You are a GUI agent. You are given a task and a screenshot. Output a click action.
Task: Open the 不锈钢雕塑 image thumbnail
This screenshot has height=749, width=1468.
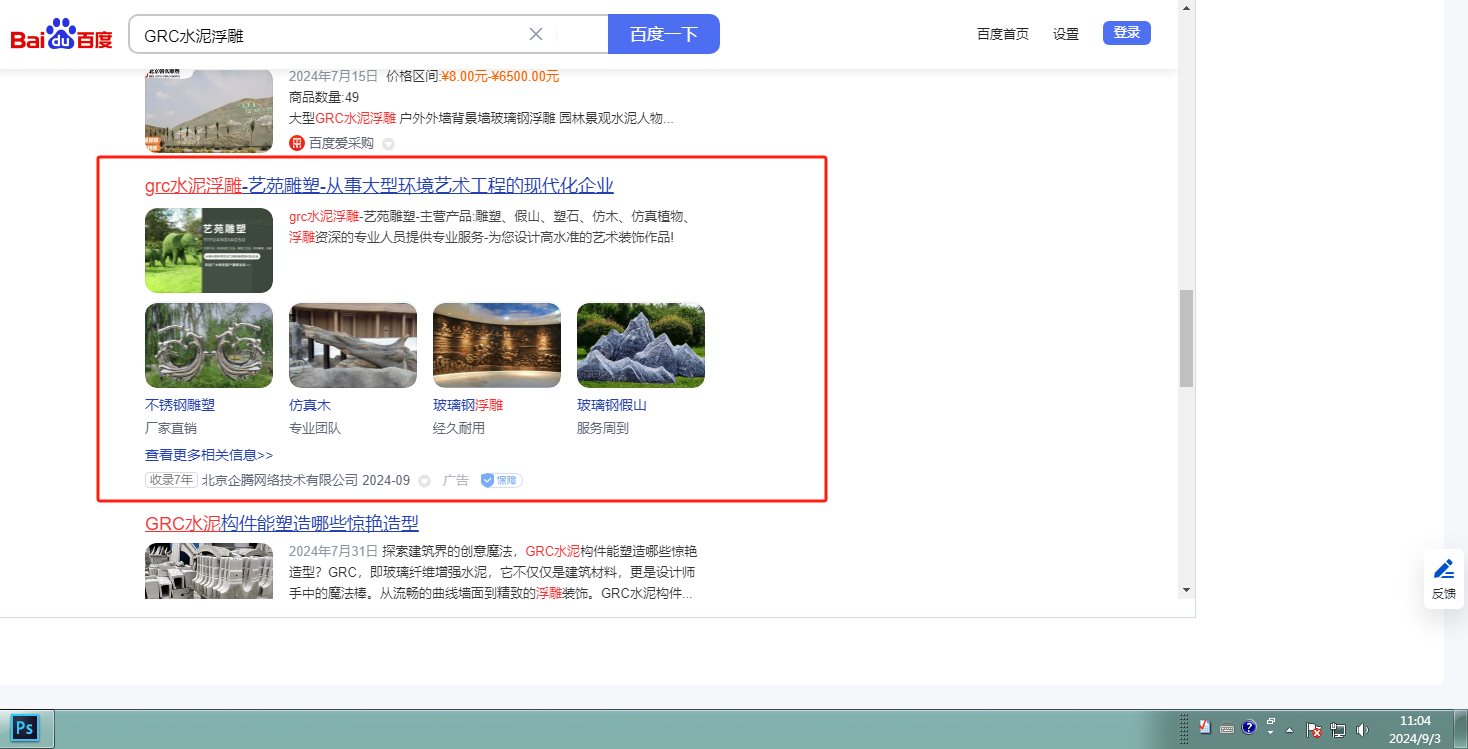pos(209,345)
